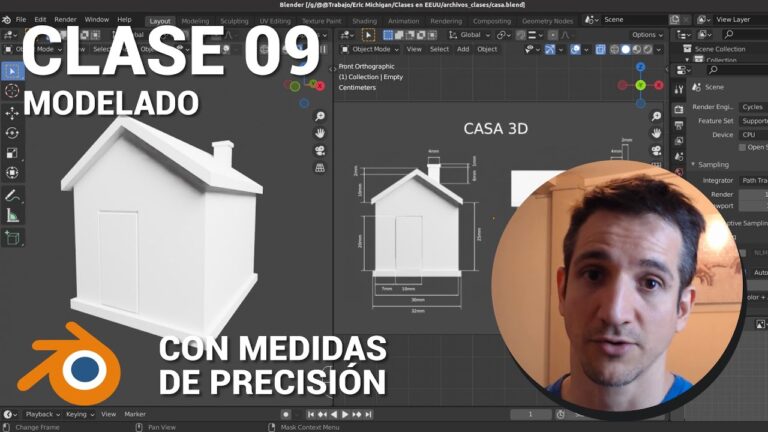Open the Render properties tab
The height and width of the screenshot is (432, 768).
coord(679,109)
